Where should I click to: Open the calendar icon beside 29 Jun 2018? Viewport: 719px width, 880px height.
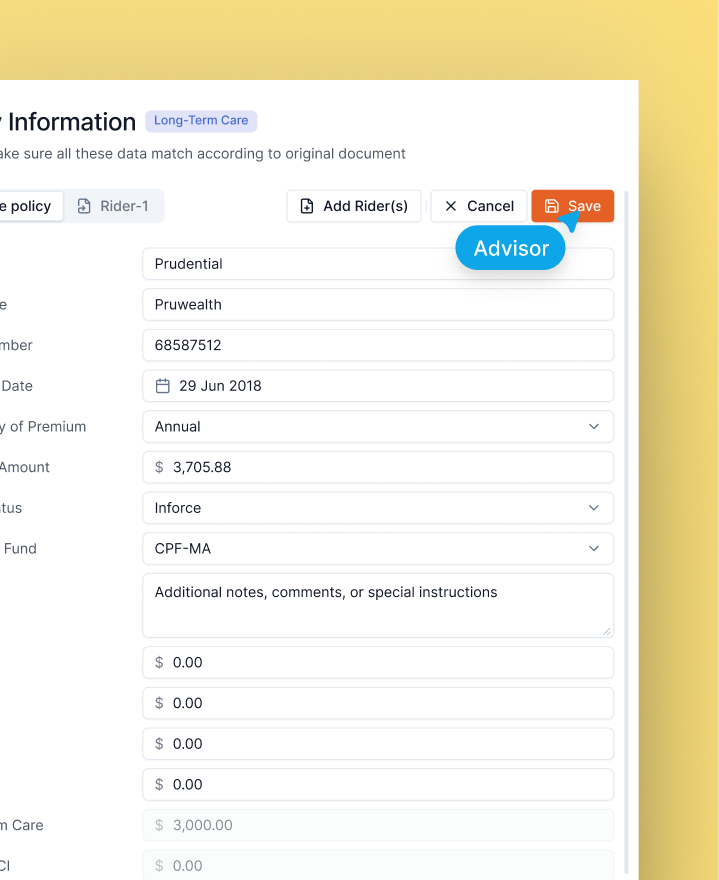point(162,386)
